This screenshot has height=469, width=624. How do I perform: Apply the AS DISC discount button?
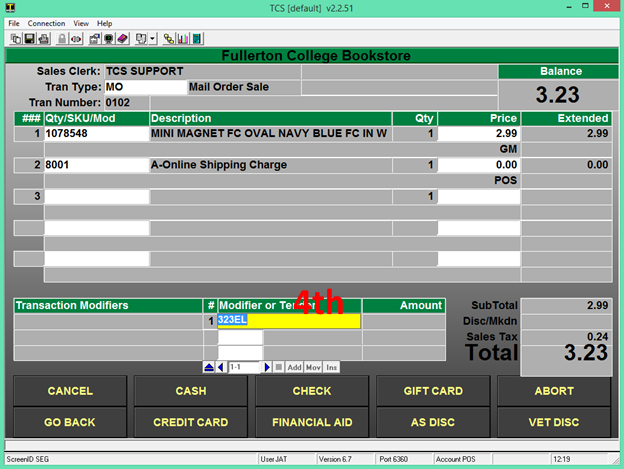(433, 422)
